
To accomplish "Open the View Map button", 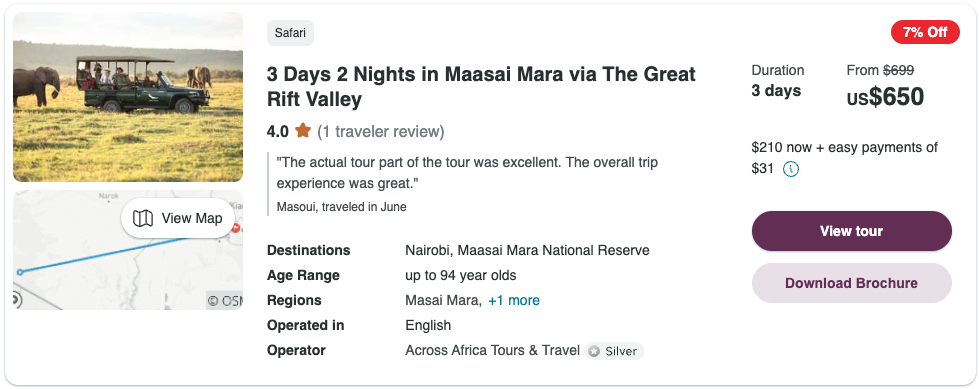I will pyautogui.click(x=178, y=218).
